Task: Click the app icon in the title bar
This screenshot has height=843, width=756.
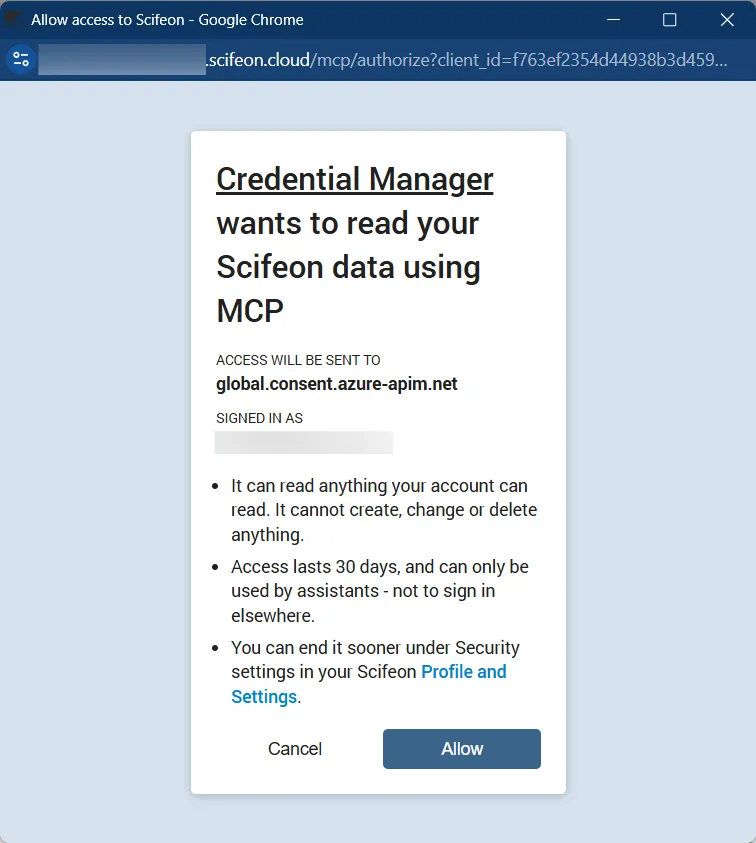Action: 13,19
